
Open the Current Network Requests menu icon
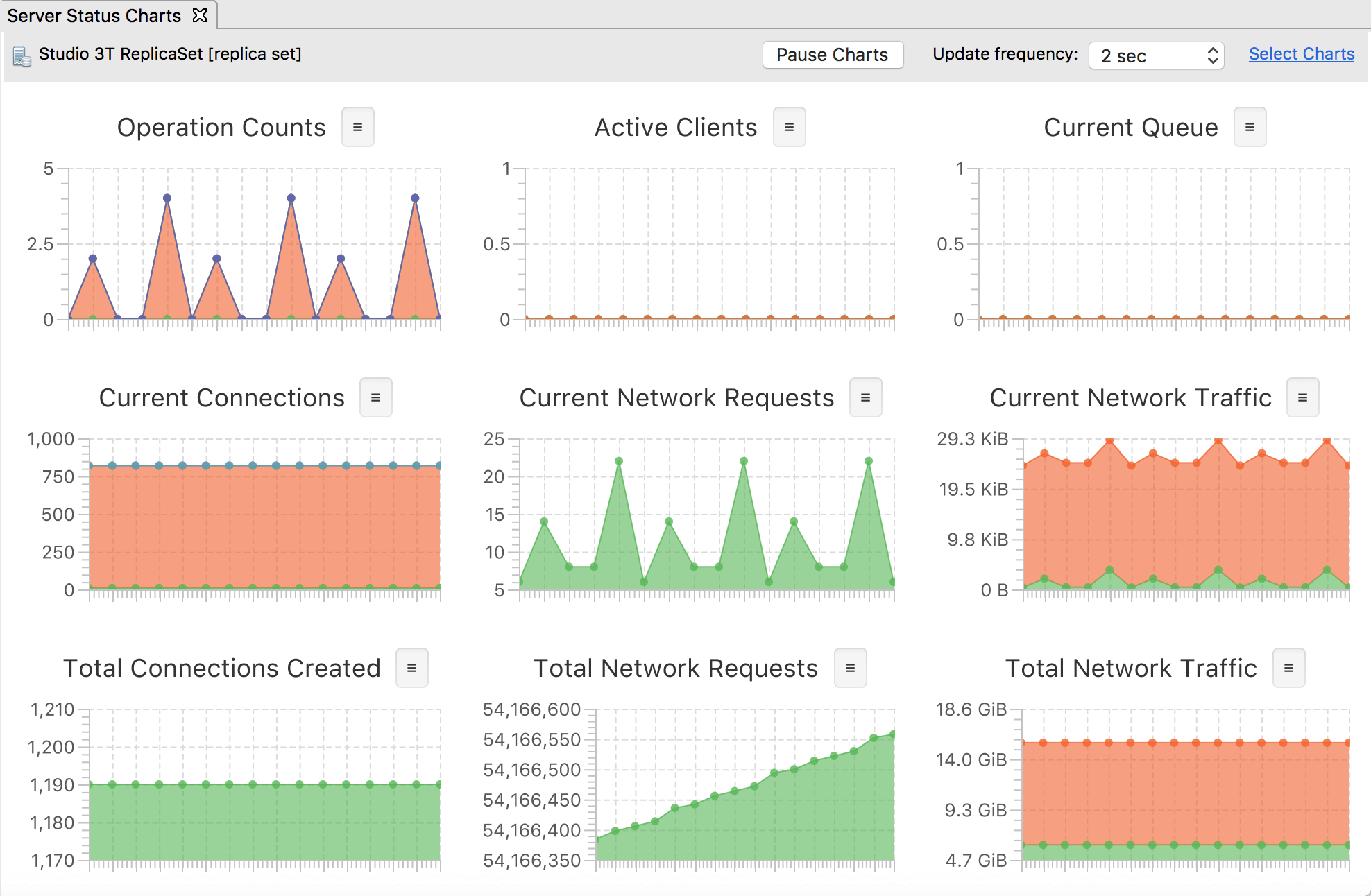click(865, 397)
